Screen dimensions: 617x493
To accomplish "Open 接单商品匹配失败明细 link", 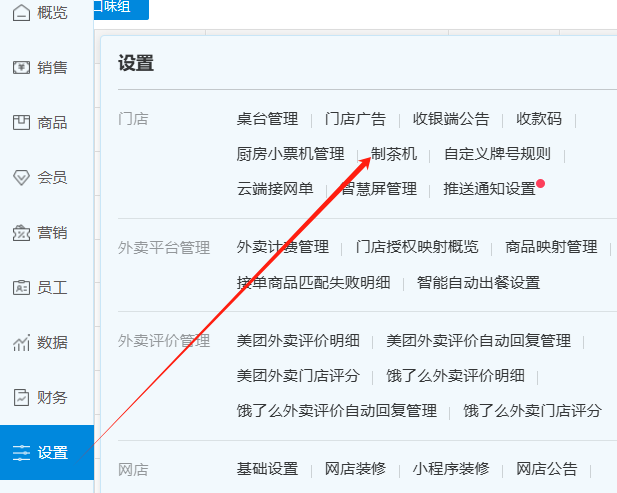I will click(313, 283).
